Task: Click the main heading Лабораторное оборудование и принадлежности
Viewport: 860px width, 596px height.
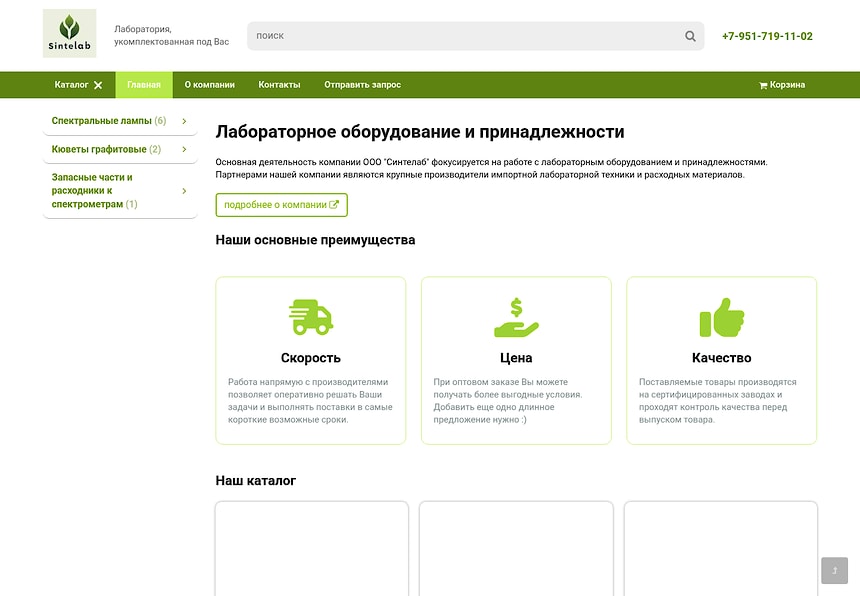Action: (420, 132)
